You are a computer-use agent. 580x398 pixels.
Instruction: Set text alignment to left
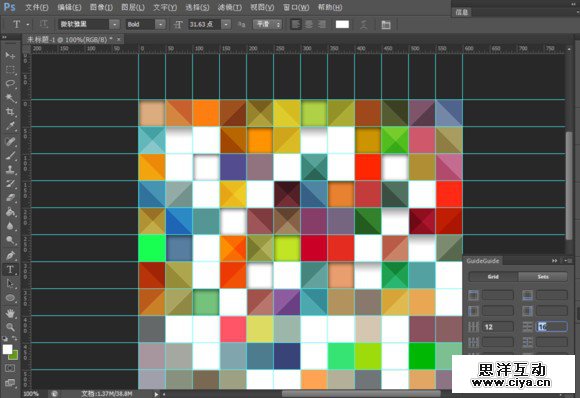pyautogui.click(x=296, y=24)
